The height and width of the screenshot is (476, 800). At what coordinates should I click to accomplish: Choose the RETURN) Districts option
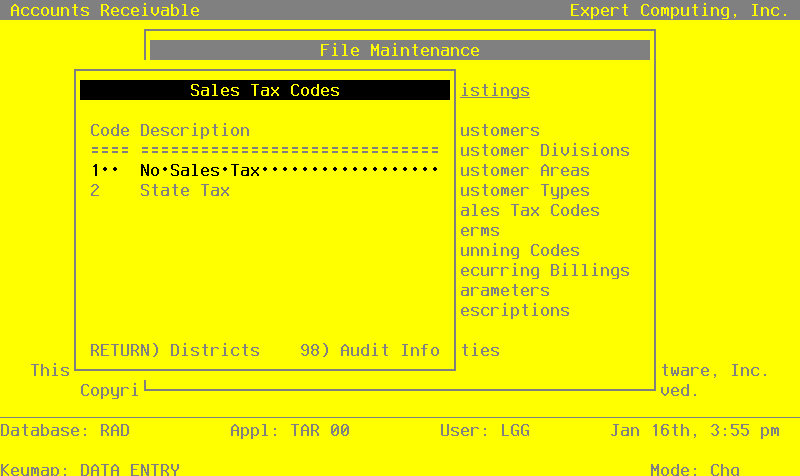(175, 350)
